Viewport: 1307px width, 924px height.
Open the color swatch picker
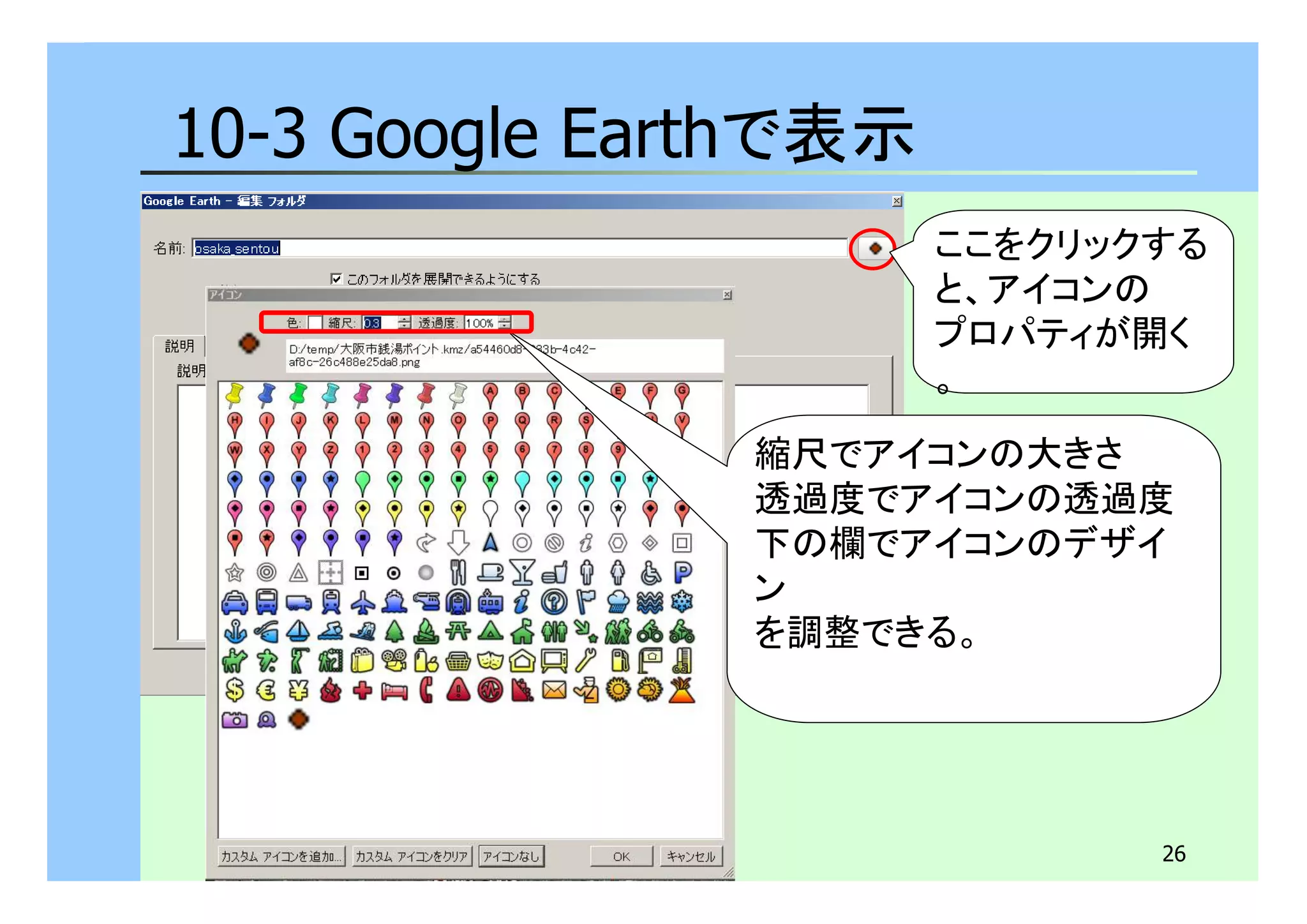tap(315, 323)
